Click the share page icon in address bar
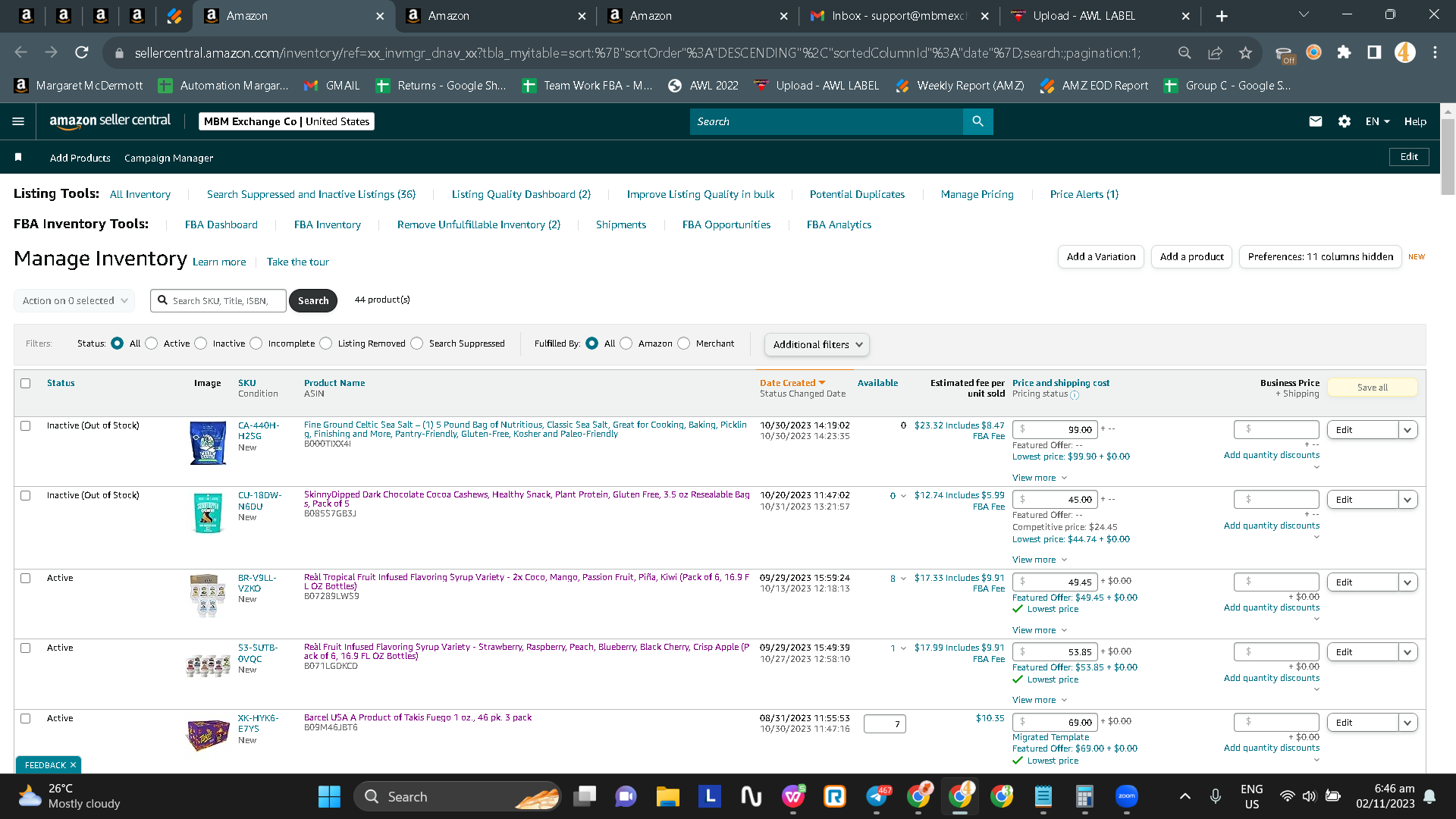The width and height of the screenshot is (1456, 819). click(1216, 52)
